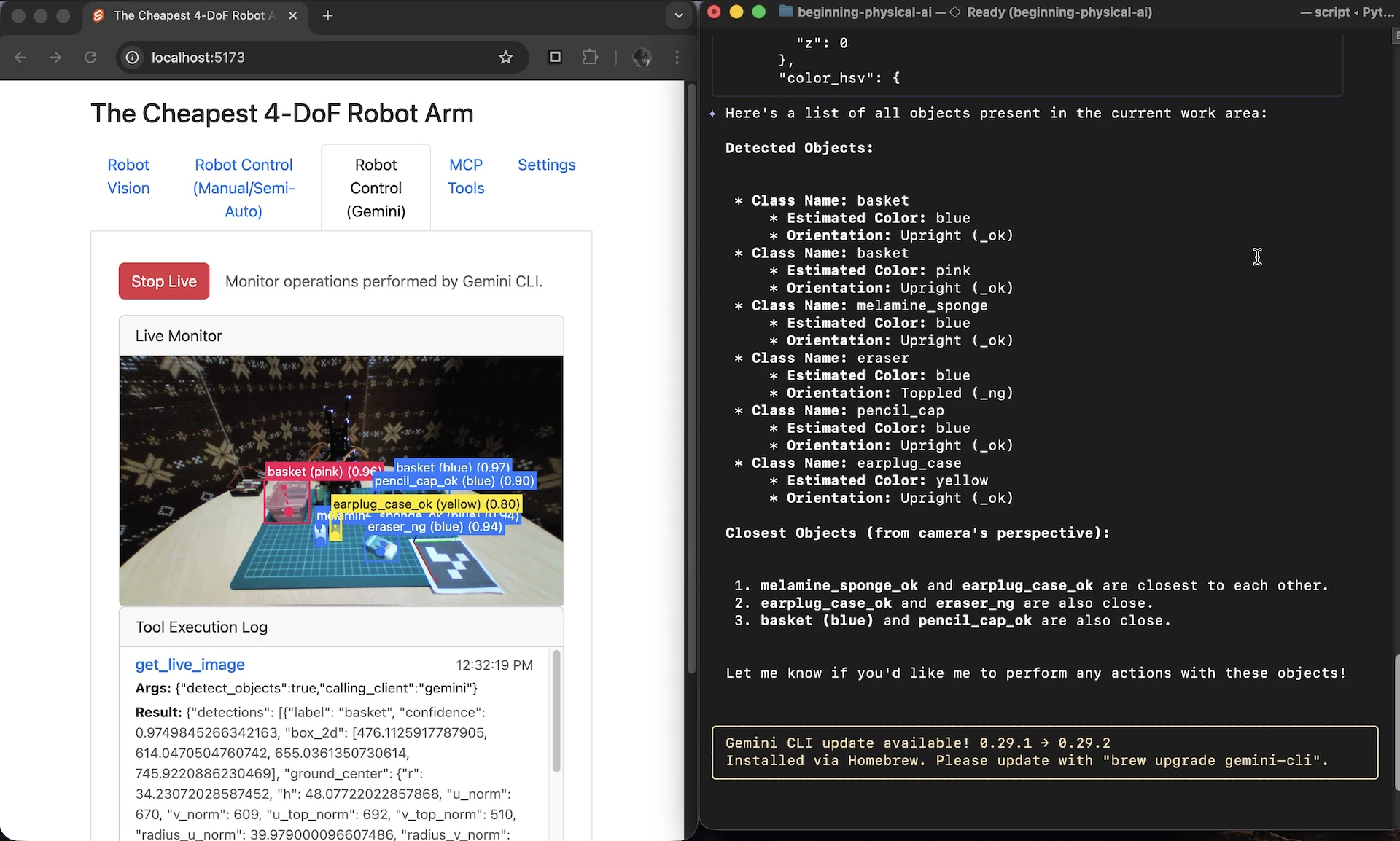Viewport: 1400px width, 841px height.
Task: Bookmark the page via the star icon
Action: point(506,58)
